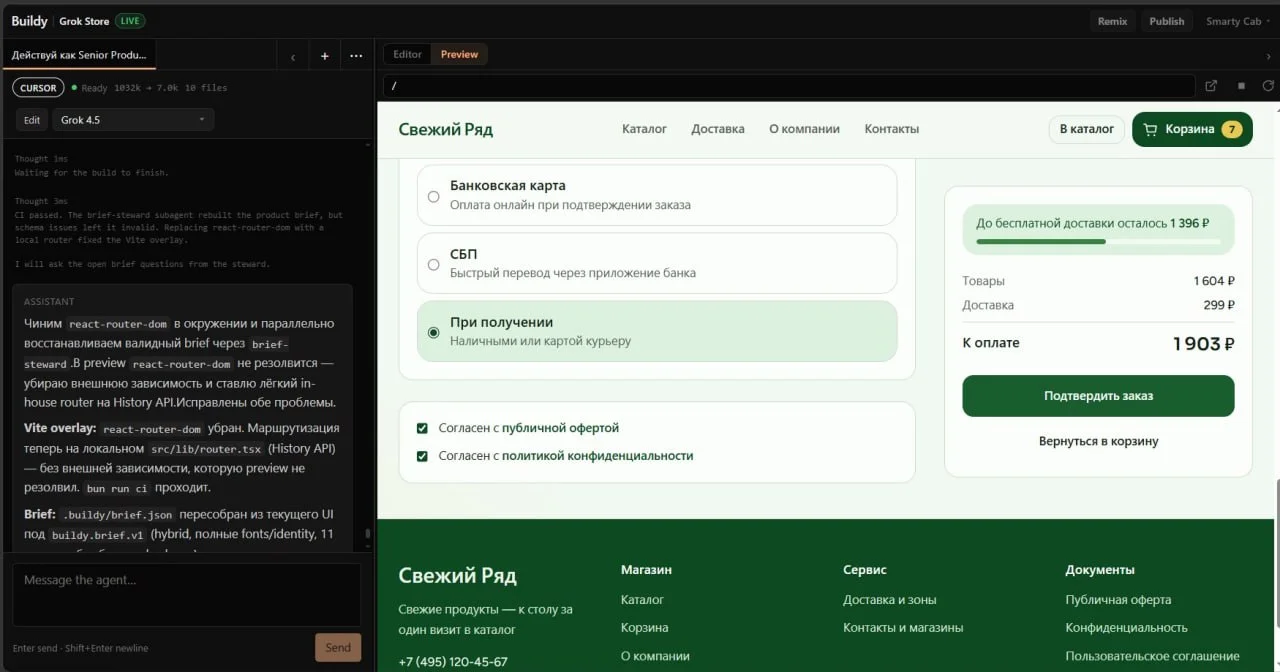Viewport: 1280px width, 672px height.
Task: Uncheck политикой конфиденциальности consent checkbox
Action: click(x=422, y=456)
